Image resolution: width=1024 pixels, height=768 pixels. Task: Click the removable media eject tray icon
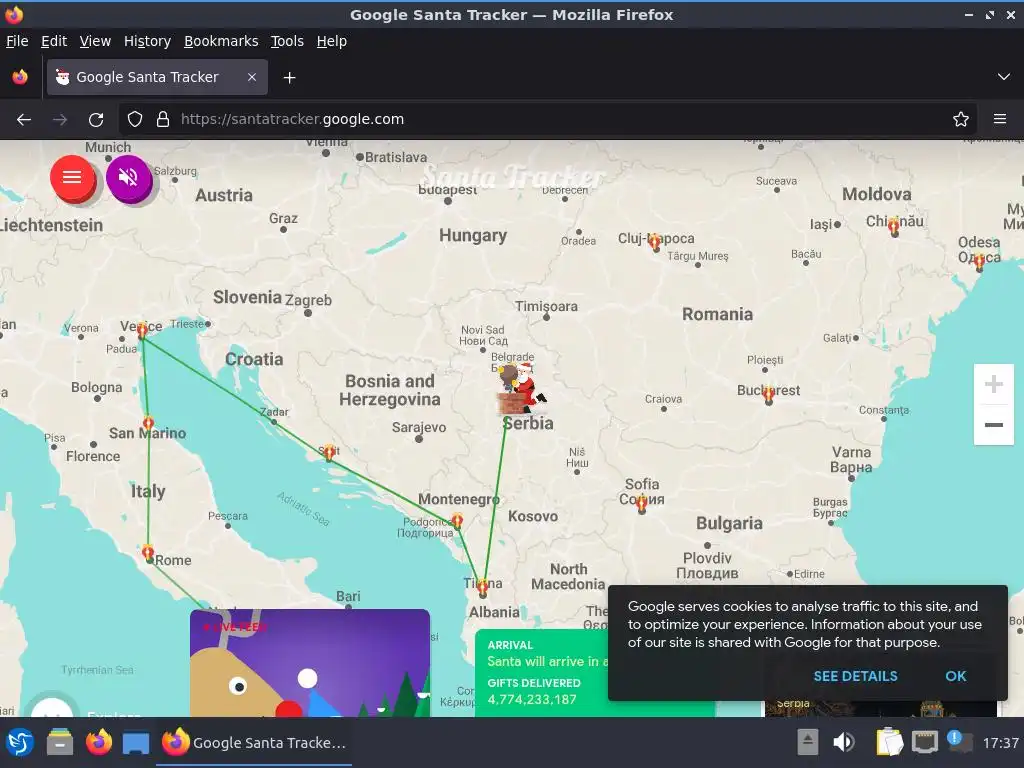[808, 742]
